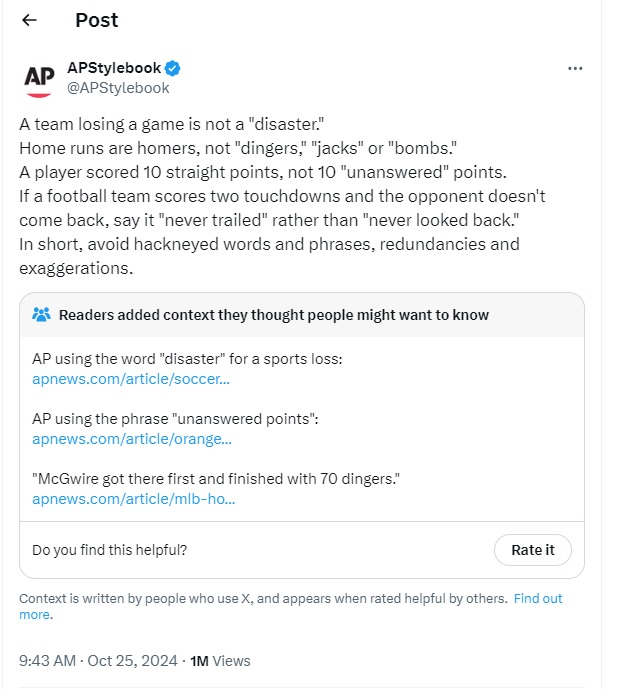
Task: Click the readers added context header
Action: (x=274, y=315)
